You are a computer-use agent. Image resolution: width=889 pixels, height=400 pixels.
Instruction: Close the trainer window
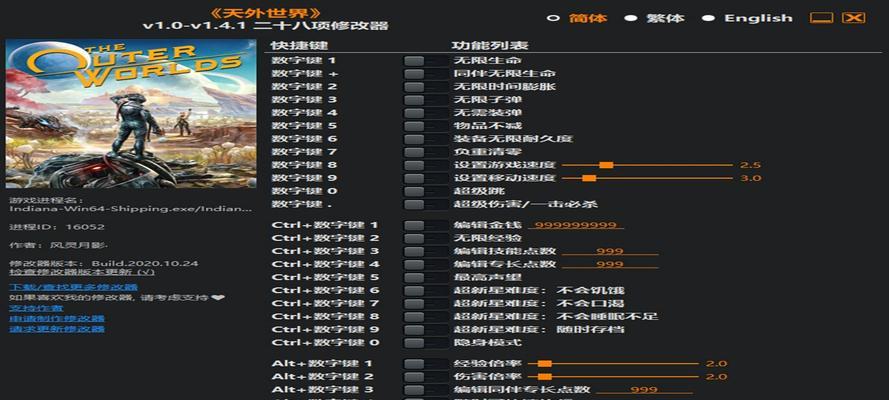(853, 18)
